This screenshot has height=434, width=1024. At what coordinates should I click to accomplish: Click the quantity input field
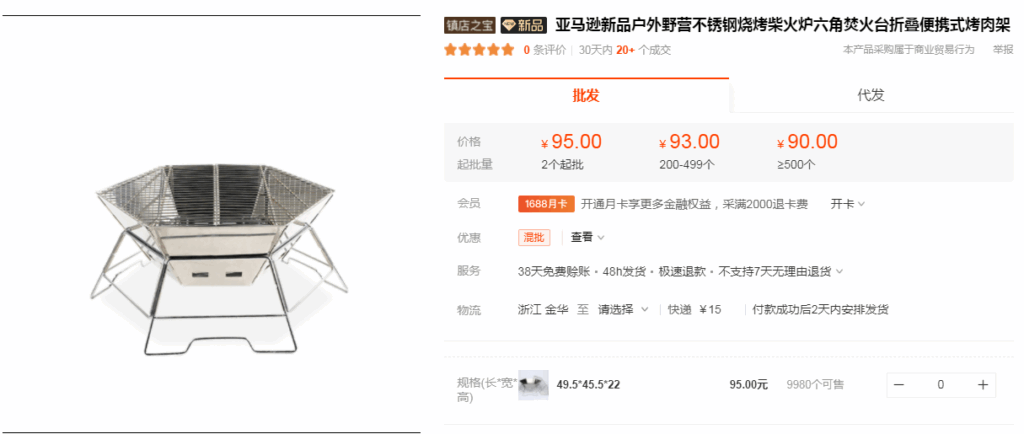click(x=940, y=385)
